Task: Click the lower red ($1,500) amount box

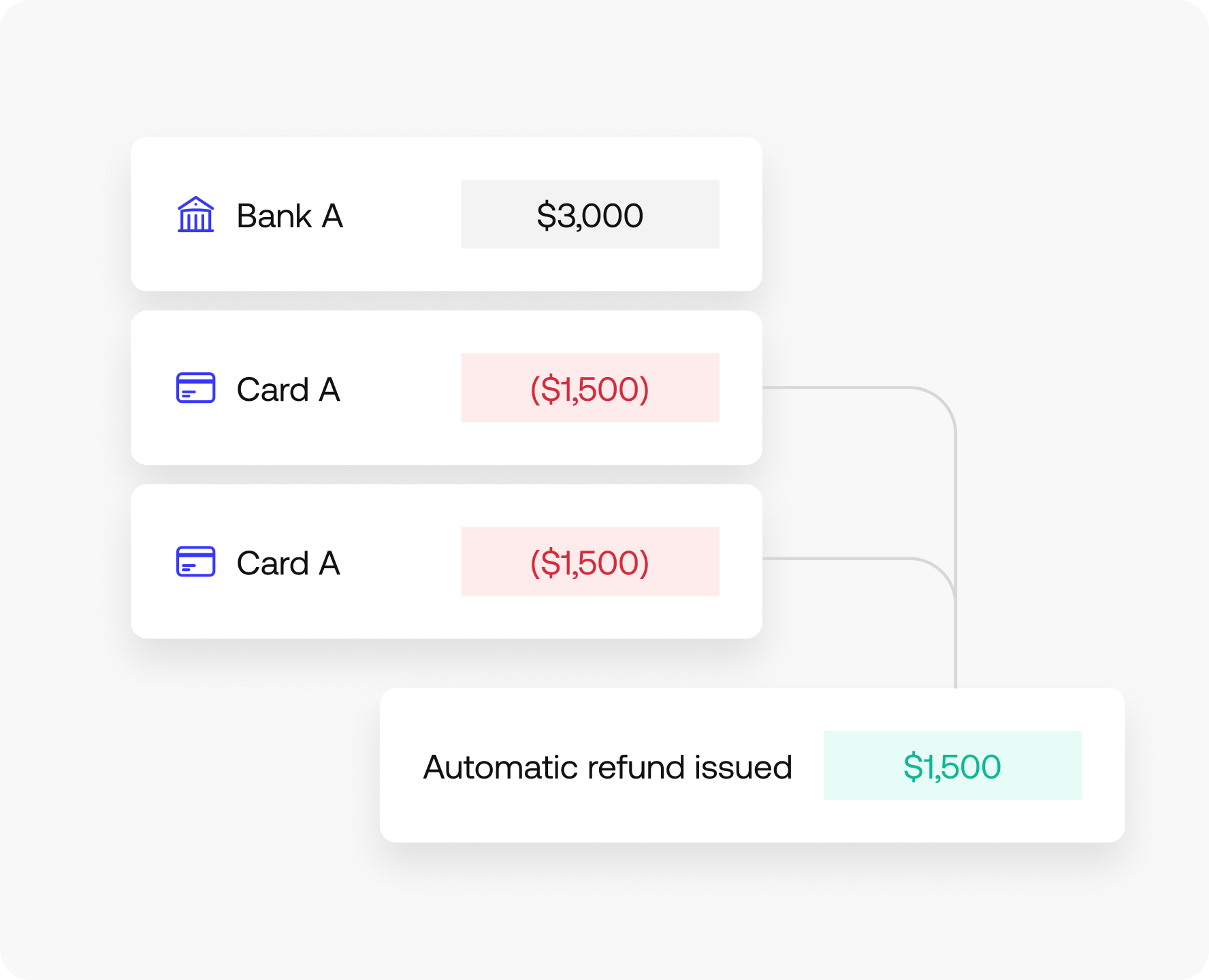Action: (x=590, y=561)
